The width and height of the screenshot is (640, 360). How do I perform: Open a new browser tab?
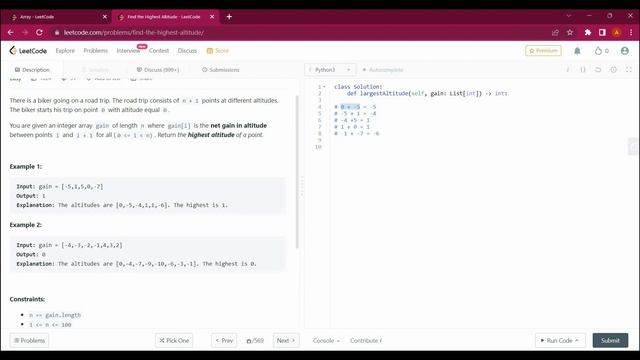pyautogui.click(x=229, y=17)
